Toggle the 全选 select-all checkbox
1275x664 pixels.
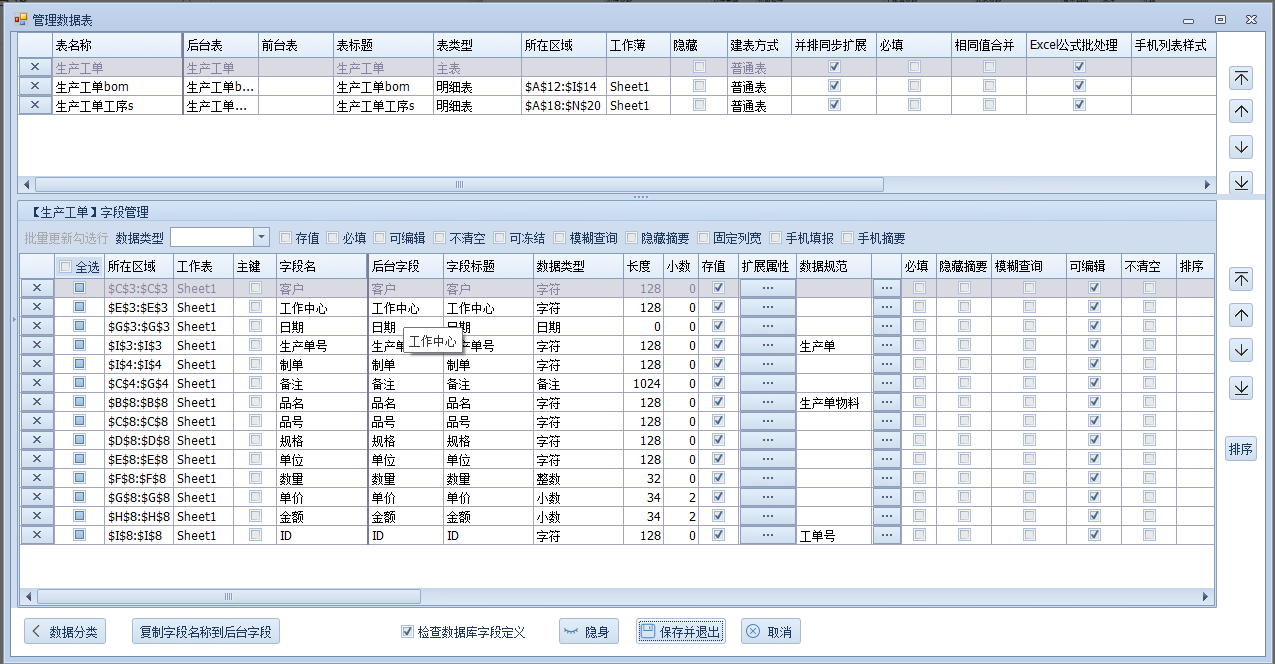(66, 267)
